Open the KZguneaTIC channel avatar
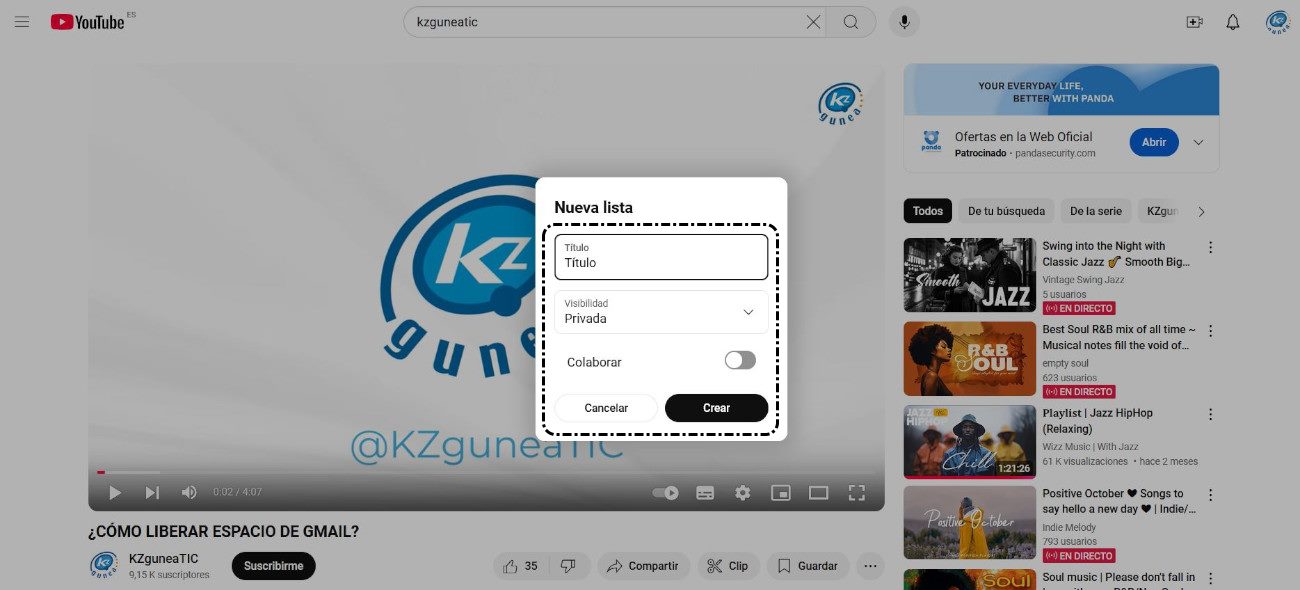The height and width of the screenshot is (590, 1300). pos(104,565)
